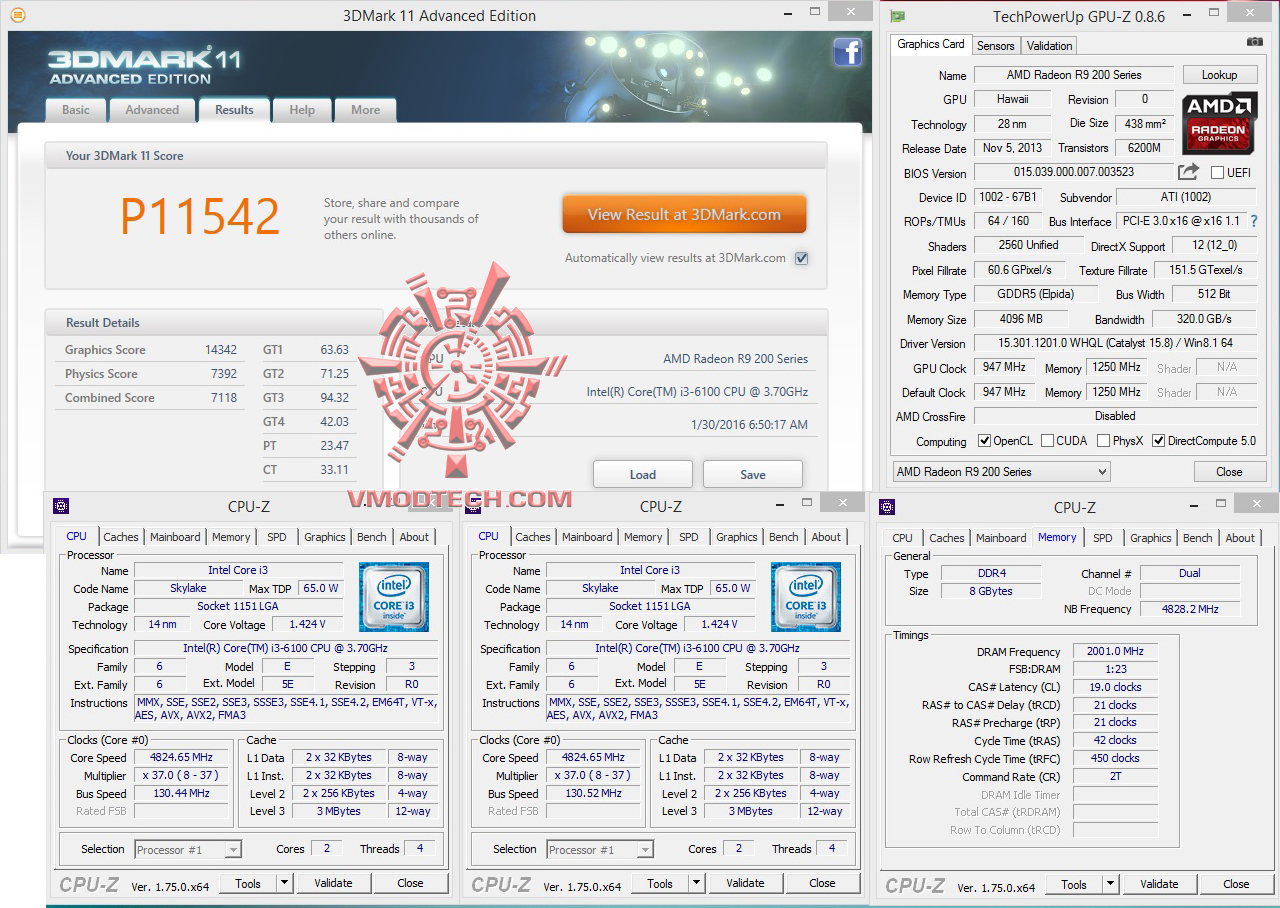Open the Advanced tab in 3DMark 11

[x=152, y=110]
